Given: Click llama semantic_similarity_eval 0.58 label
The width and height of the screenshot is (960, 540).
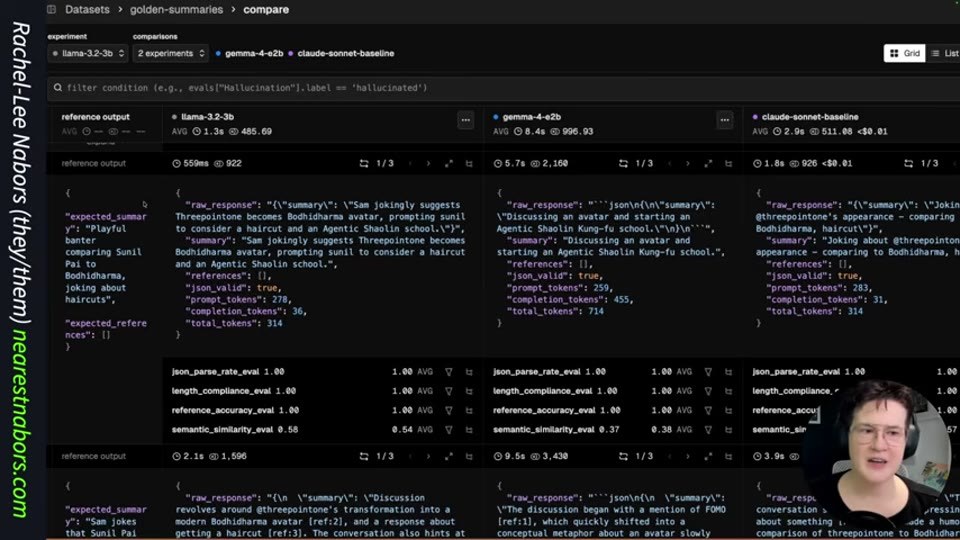Looking at the screenshot, I should tap(235, 430).
